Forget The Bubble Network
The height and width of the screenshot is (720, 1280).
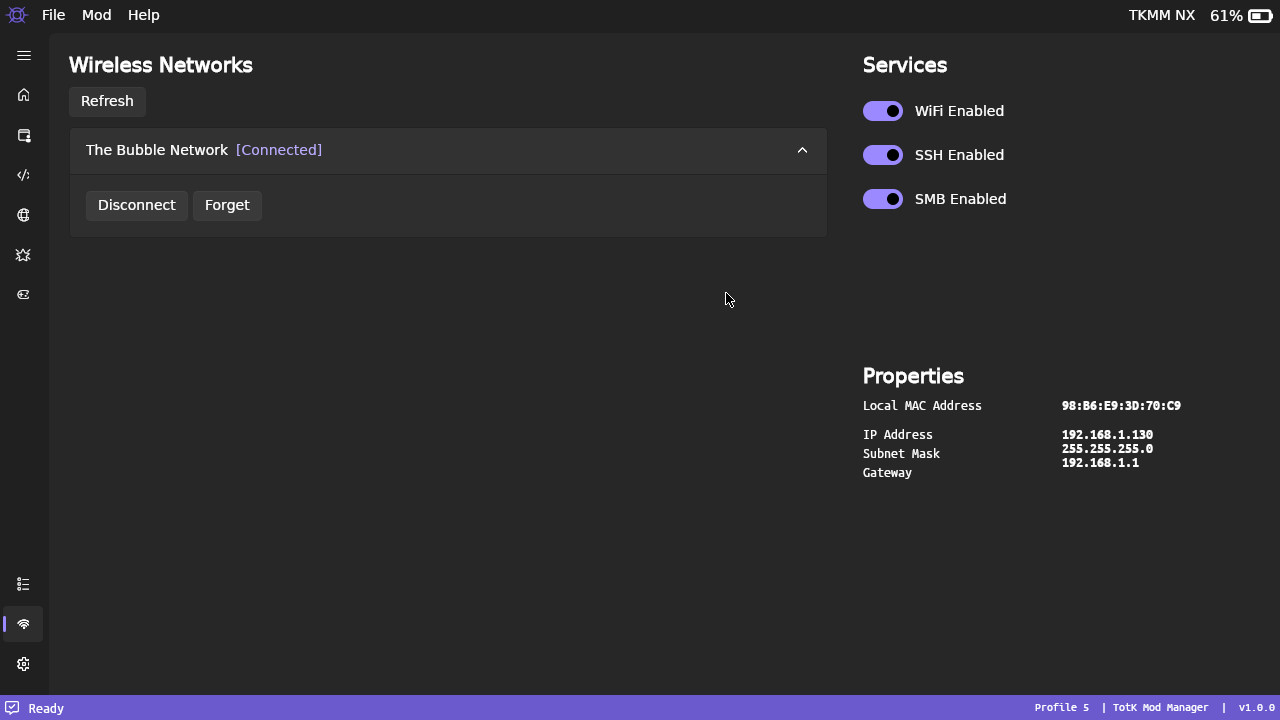click(227, 205)
